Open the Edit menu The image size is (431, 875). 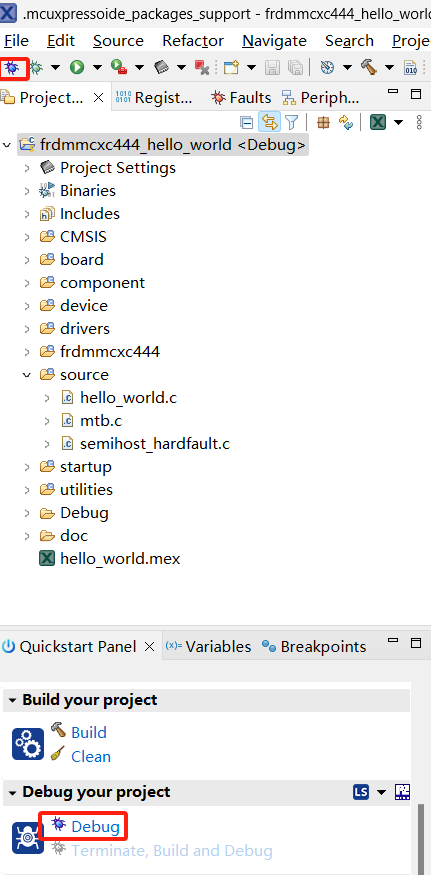pyautogui.click(x=61, y=41)
